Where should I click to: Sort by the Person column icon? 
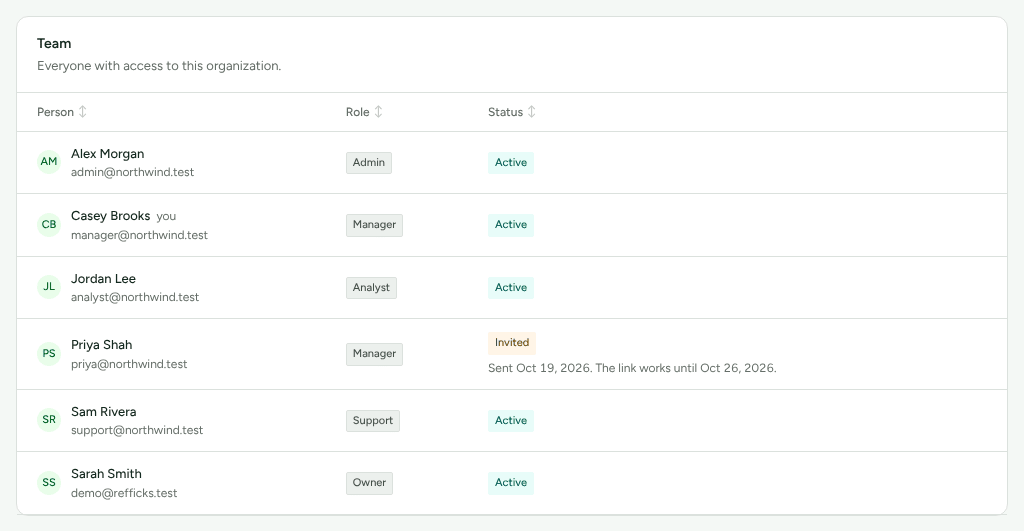tap(82, 112)
